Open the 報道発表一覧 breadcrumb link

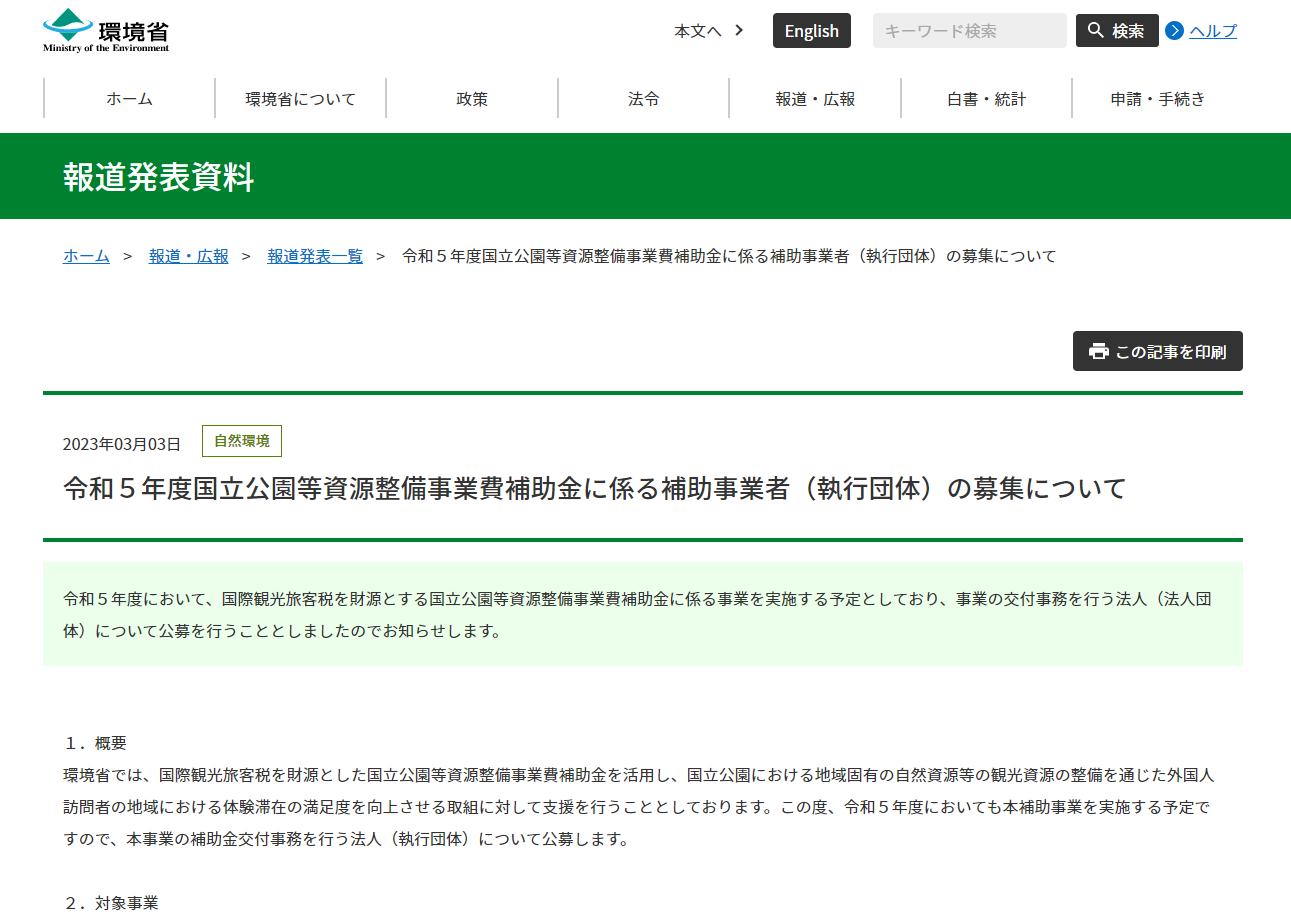click(315, 256)
